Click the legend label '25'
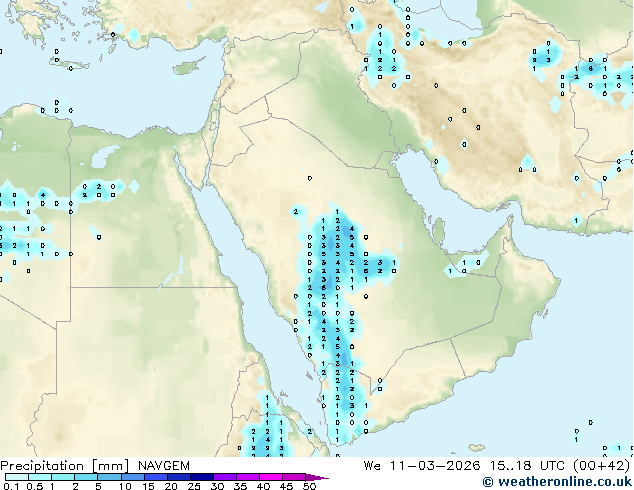This screenshot has height=490, width=634. click(x=194, y=486)
